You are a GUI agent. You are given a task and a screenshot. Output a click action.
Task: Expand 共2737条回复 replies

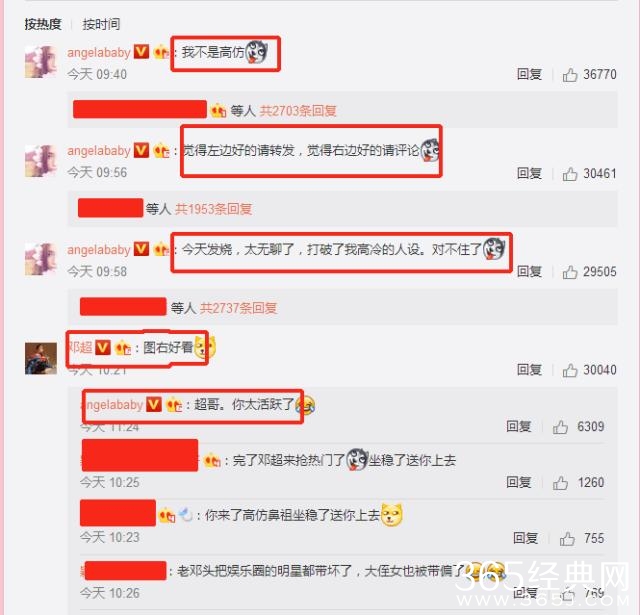coord(238,308)
